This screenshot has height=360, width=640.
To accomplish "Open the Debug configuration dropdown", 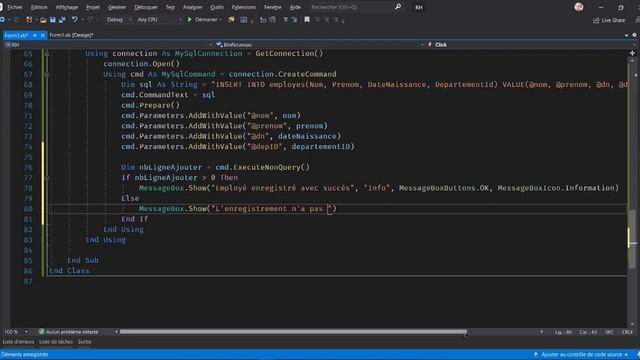I will 119,20.
